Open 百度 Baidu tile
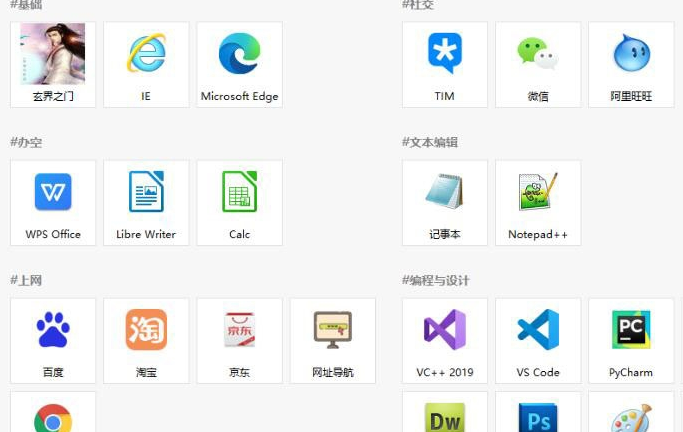The height and width of the screenshot is (432, 683). pos(53,341)
